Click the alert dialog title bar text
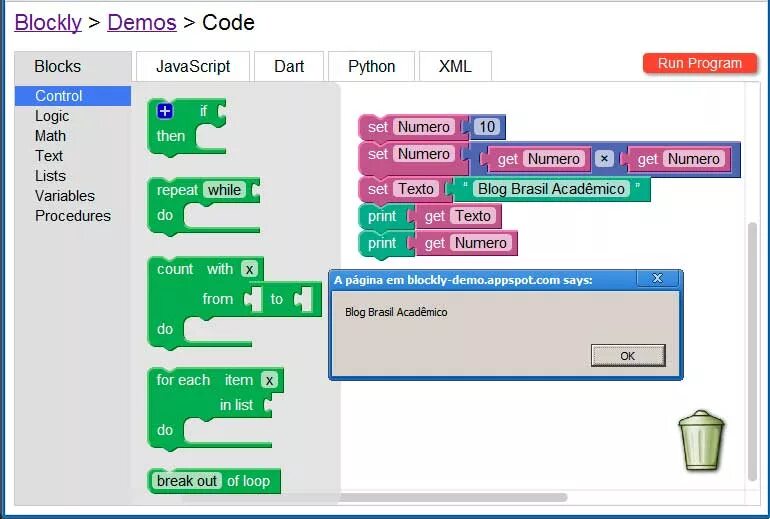Screen dimensions: 770x519 click(x=463, y=280)
